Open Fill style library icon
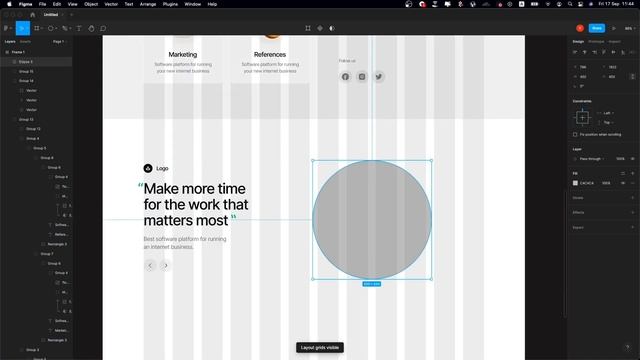The width and height of the screenshot is (640, 360). tap(623, 173)
